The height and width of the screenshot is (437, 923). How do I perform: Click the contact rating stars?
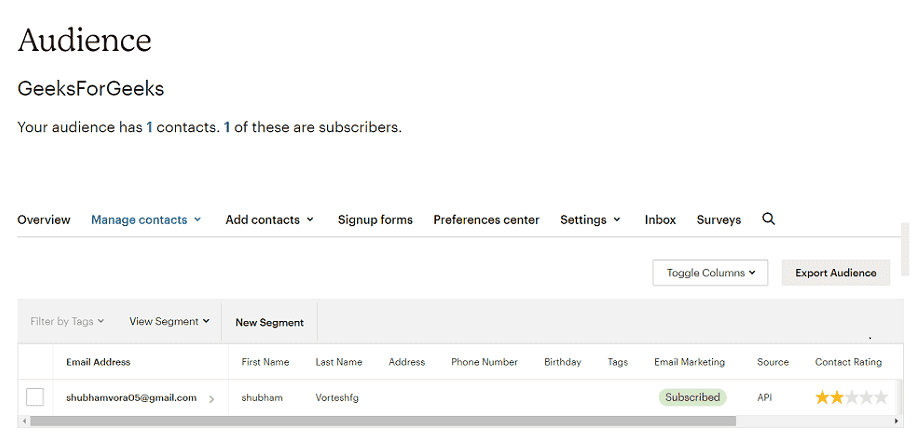point(851,397)
